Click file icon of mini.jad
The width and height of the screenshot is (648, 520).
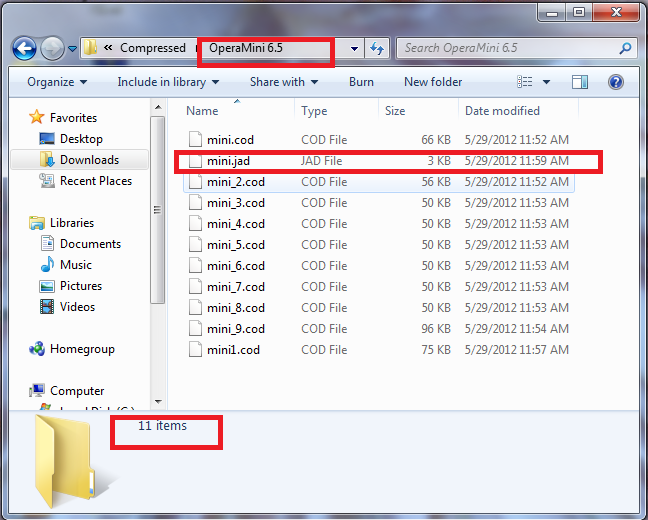click(x=195, y=161)
